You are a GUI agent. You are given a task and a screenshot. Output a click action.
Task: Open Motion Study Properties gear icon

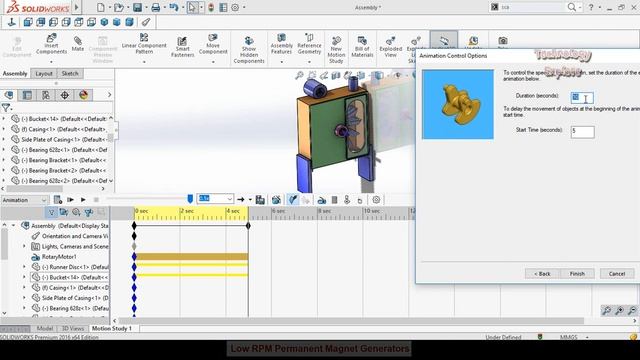click(376, 200)
